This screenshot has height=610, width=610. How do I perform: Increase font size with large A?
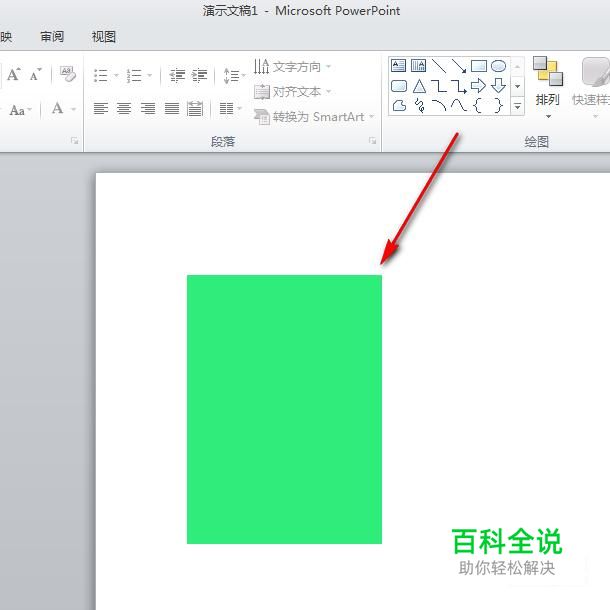pyautogui.click(x=14, y=74)
